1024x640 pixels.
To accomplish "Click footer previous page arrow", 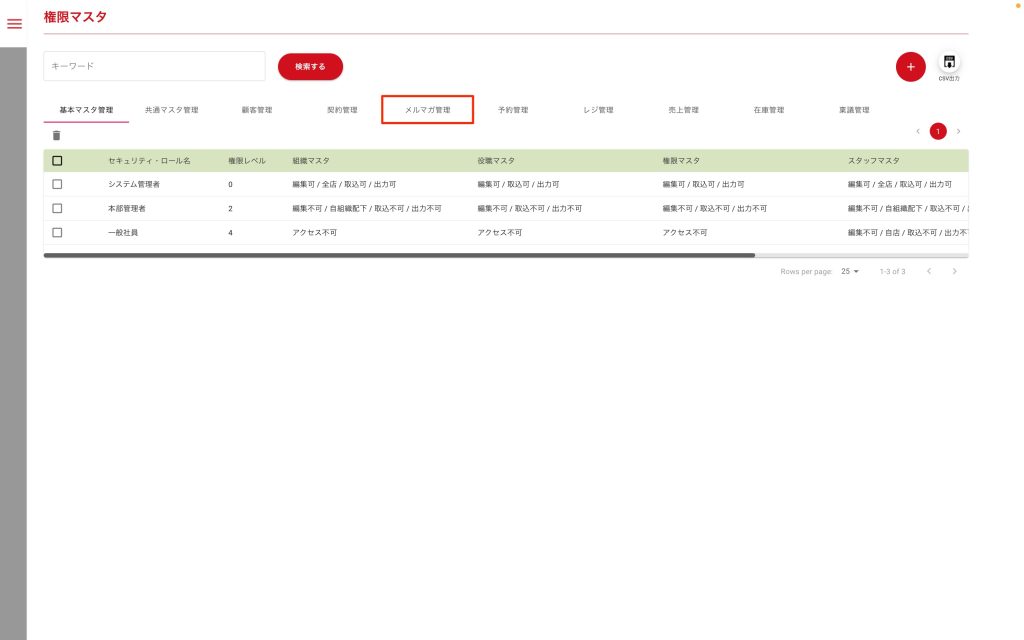I will [x=929, y=271].
